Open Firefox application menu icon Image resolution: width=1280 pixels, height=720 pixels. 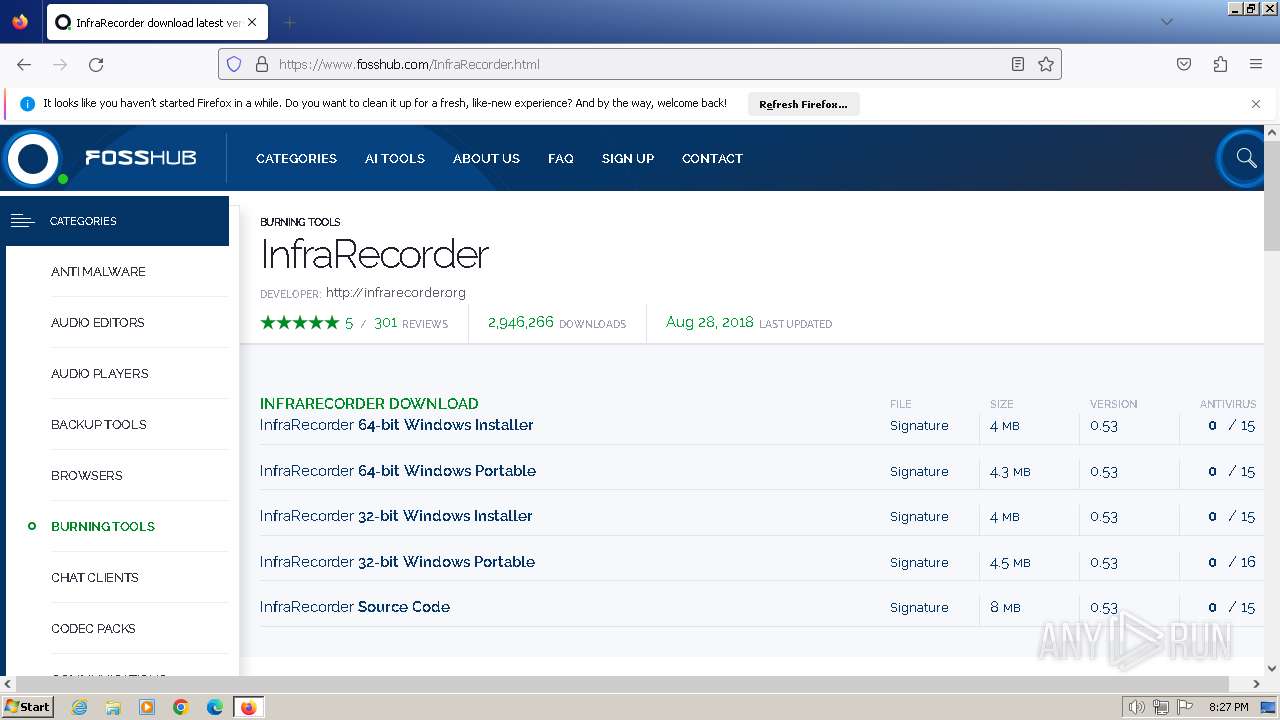coord(1256,64)
